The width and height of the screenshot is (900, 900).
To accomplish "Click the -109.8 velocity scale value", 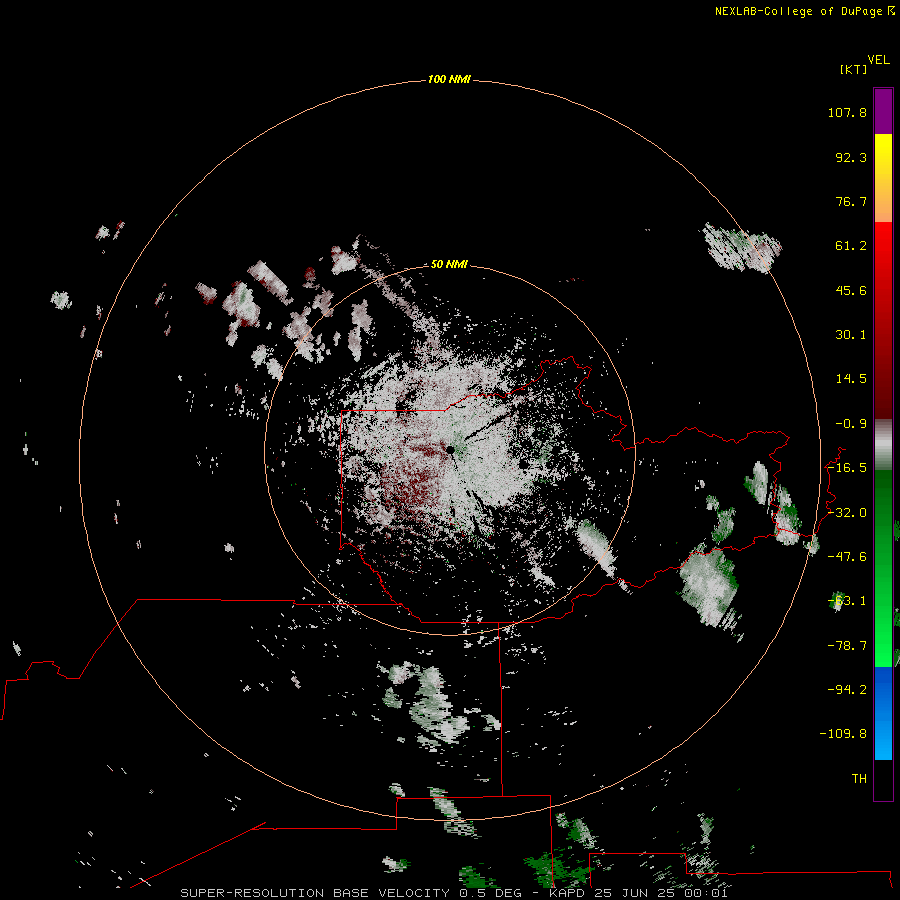I will [843, 734].
